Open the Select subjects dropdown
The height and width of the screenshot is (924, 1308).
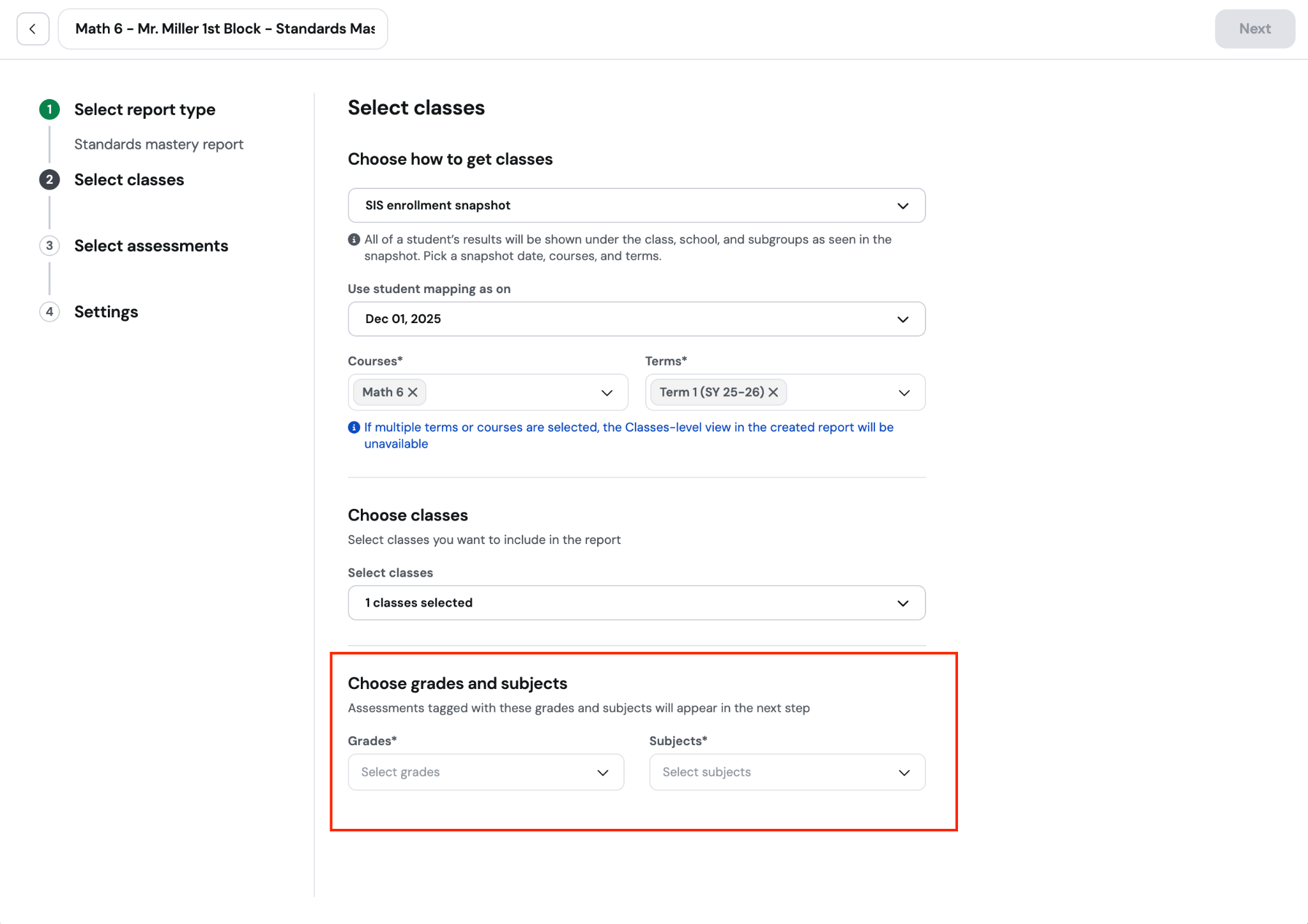tap(787, 772)
